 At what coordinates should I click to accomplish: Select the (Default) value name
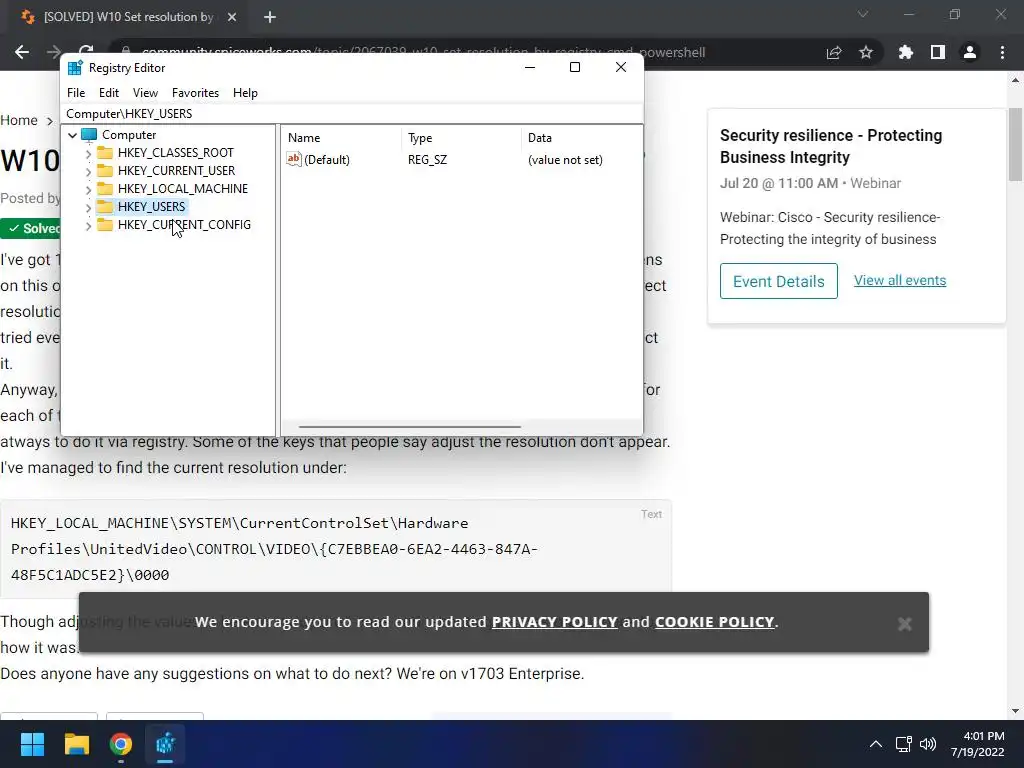pos(327,160)
